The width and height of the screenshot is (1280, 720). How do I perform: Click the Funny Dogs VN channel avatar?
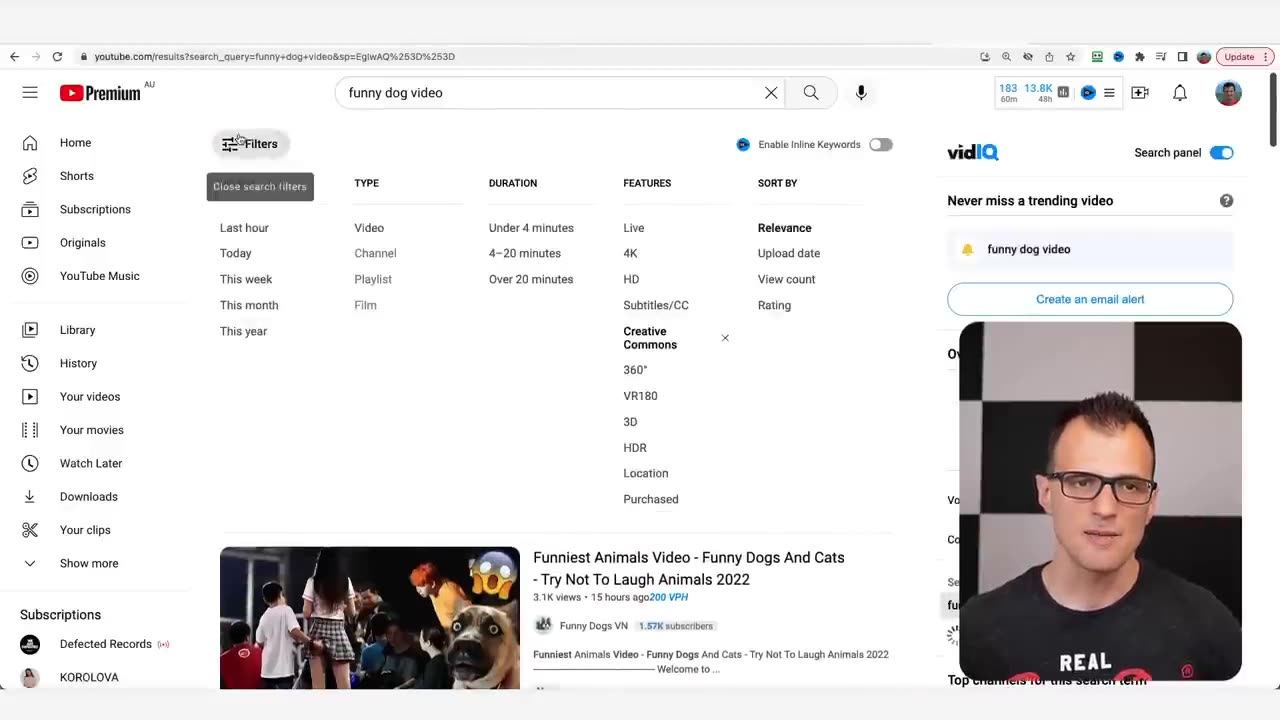pyautogui.click(x=543, y=625)
